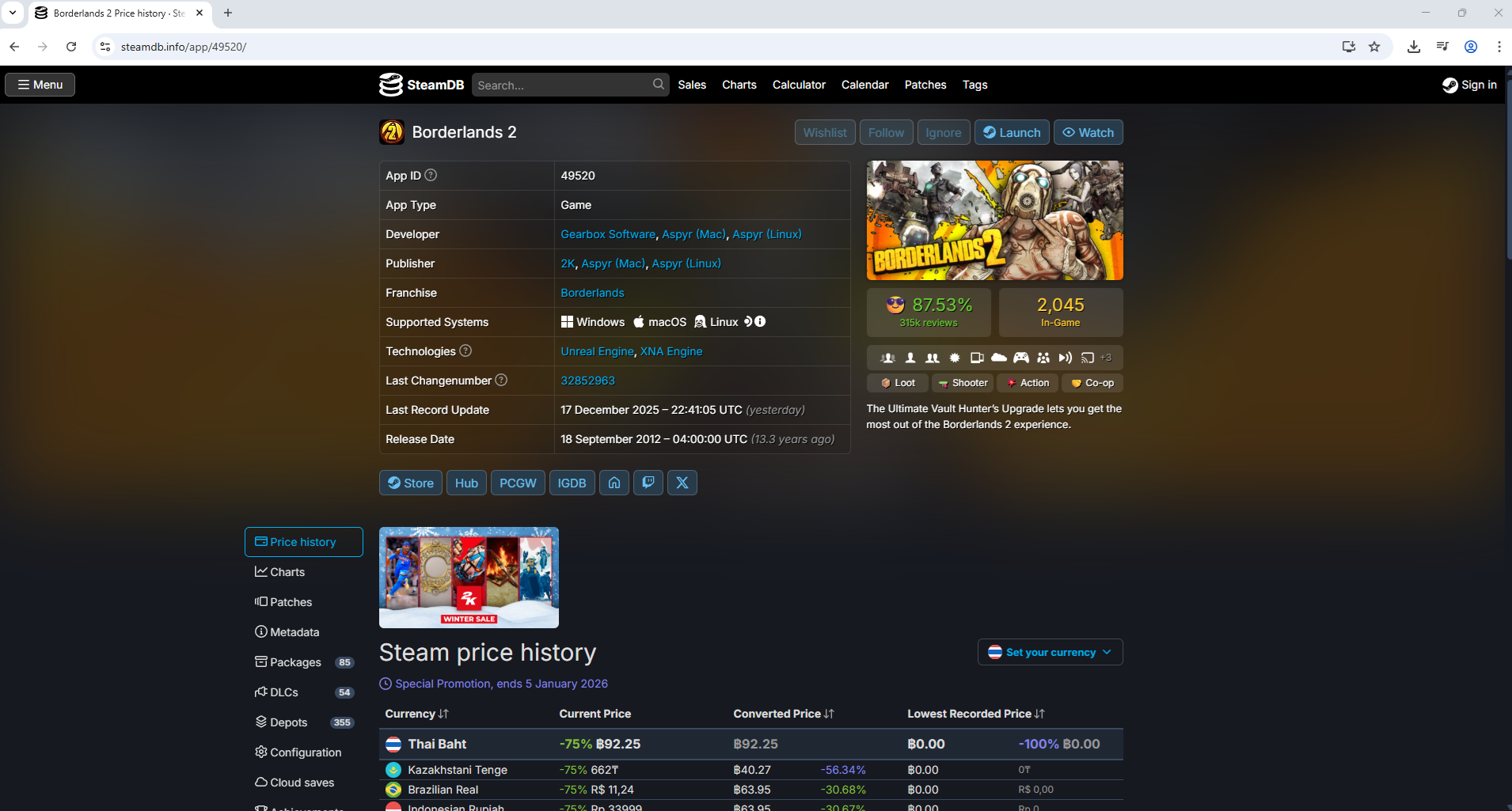Open Tags in the top navigation
The height and width of the screenshot is (811, 1512).
click(x=974, y=85)
